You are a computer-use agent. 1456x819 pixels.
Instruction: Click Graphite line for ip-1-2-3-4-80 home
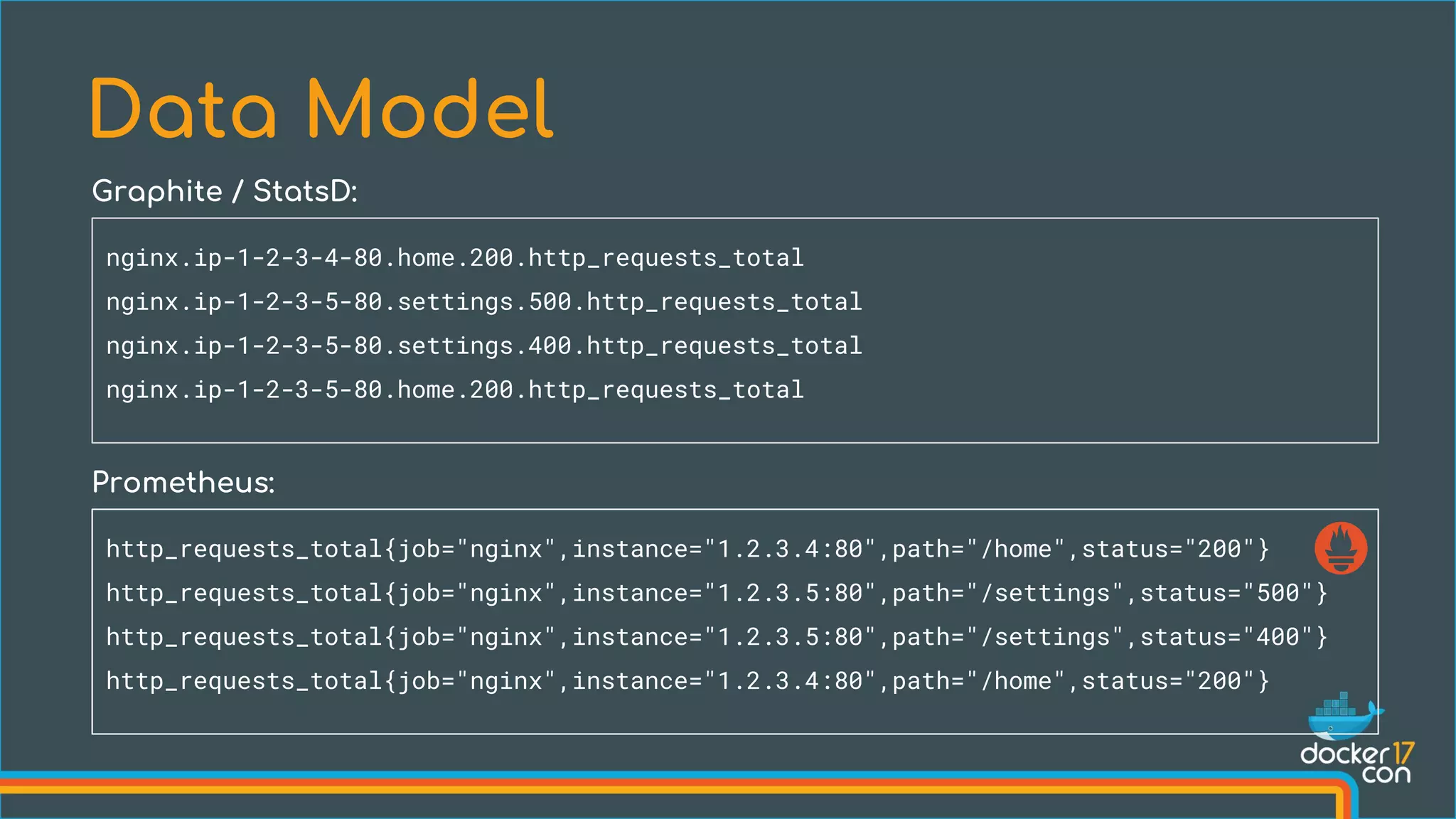455,257
